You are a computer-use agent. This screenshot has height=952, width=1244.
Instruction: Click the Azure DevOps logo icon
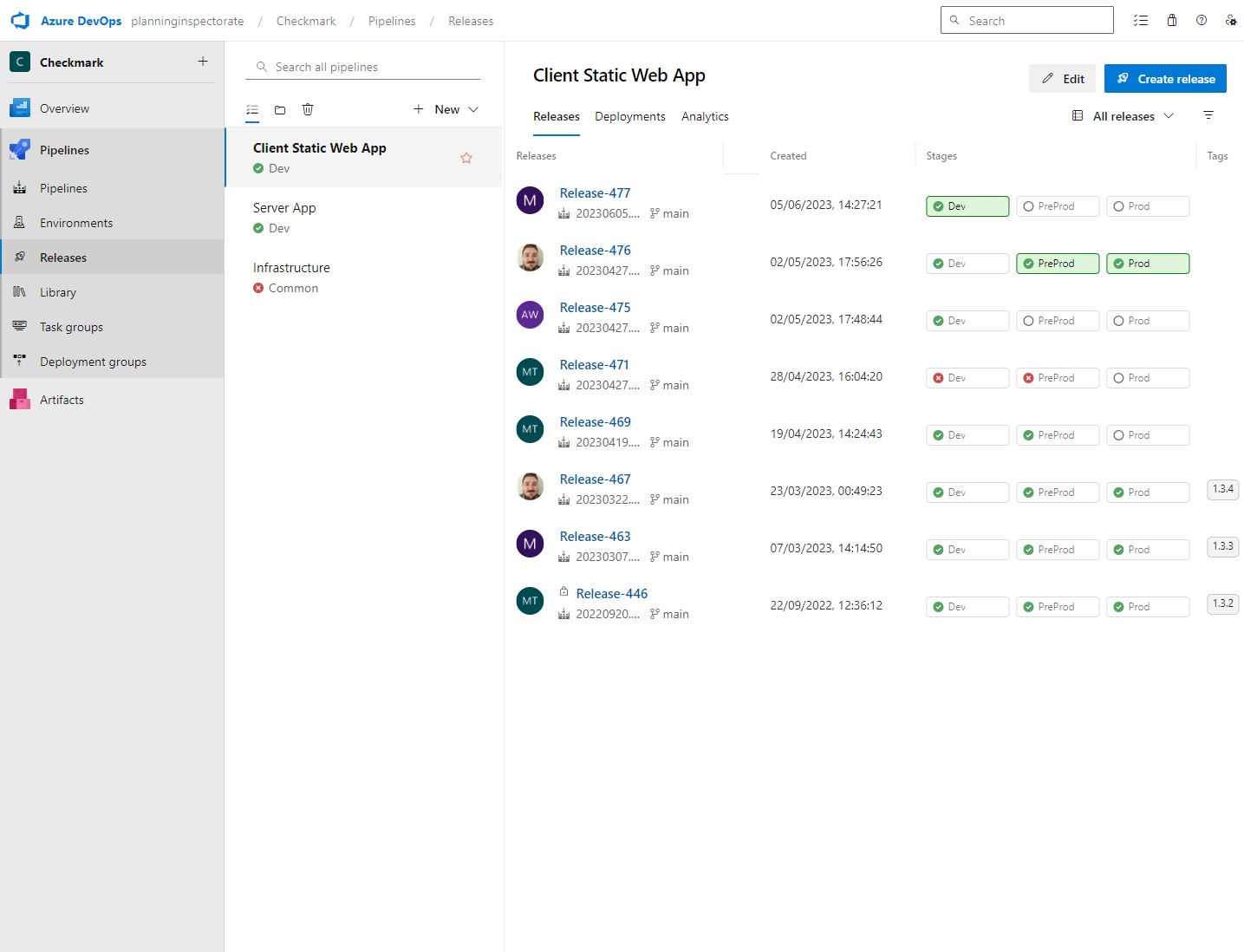20,21
